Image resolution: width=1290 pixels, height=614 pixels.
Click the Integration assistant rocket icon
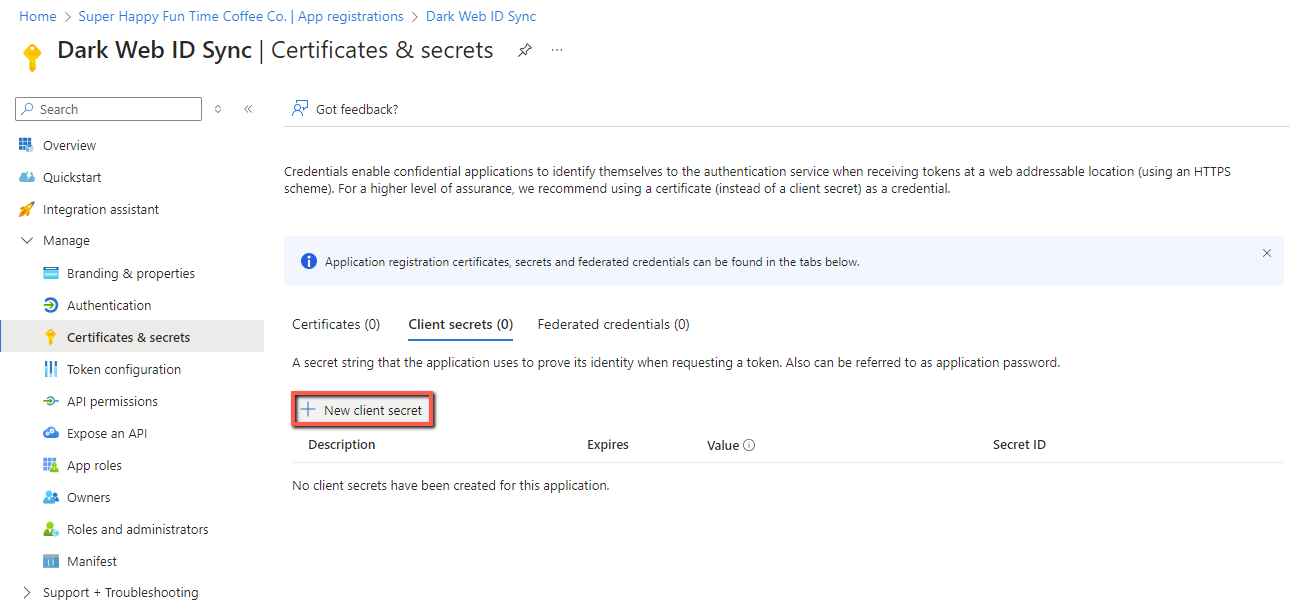point(26,210)
